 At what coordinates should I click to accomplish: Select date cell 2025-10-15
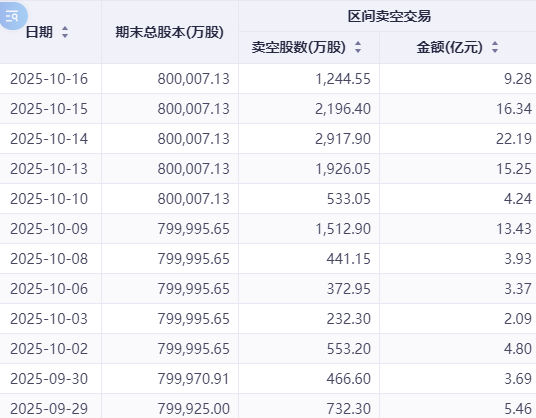coord(49,109)
